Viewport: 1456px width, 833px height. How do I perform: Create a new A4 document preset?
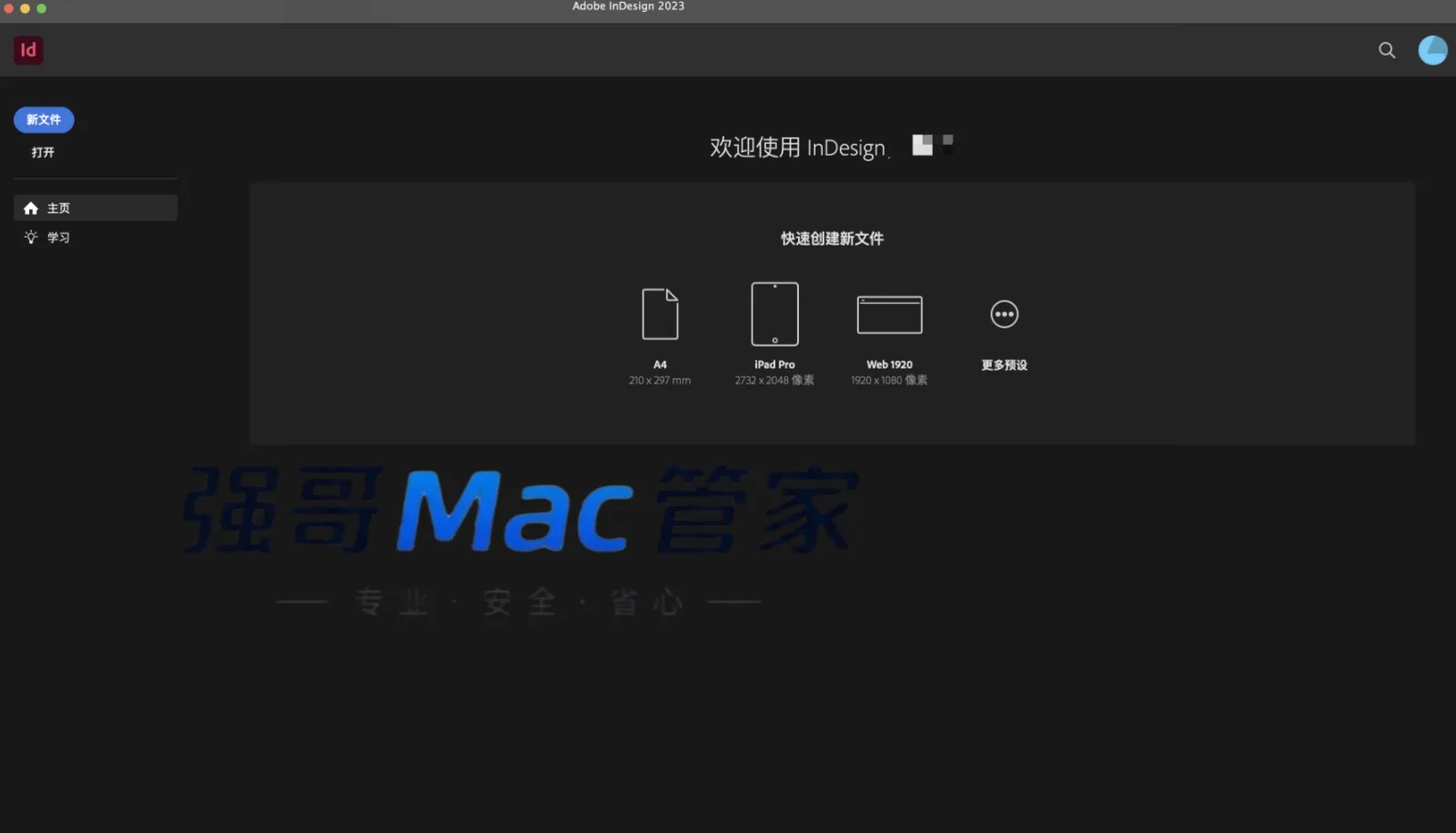tap(660, 314)
